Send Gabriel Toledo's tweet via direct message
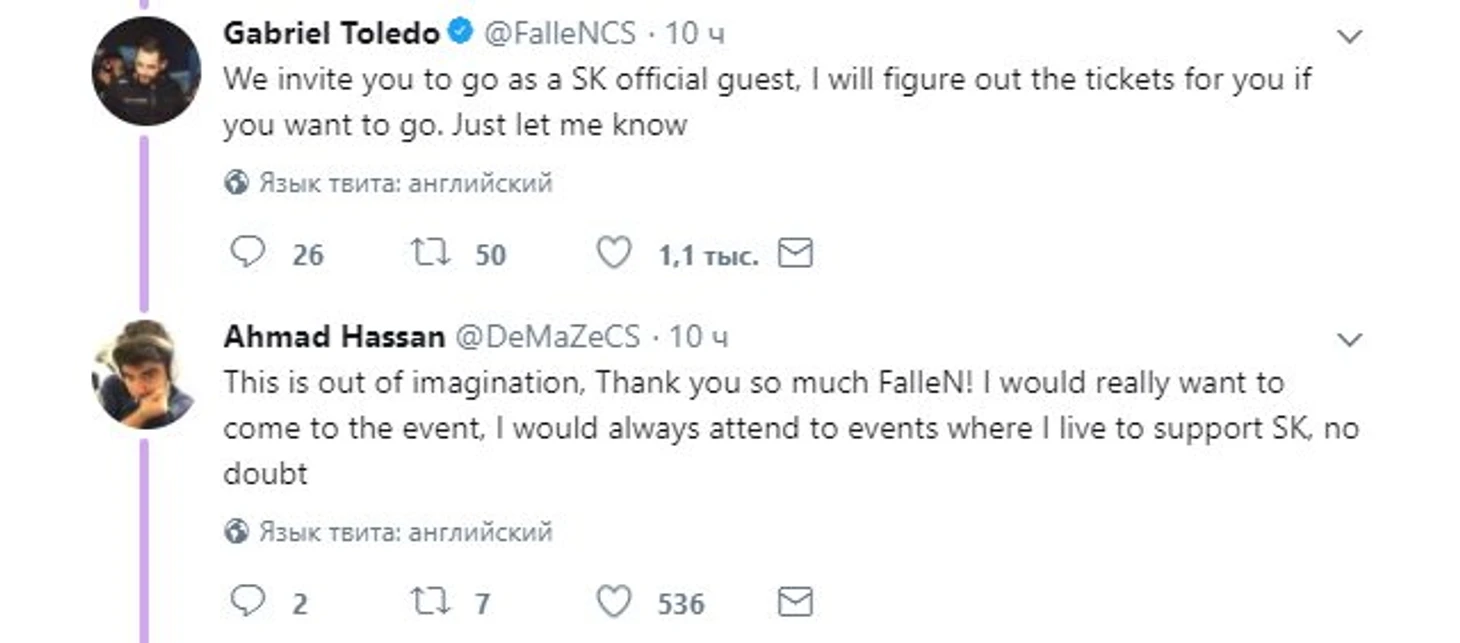 [x=795, y=254]
